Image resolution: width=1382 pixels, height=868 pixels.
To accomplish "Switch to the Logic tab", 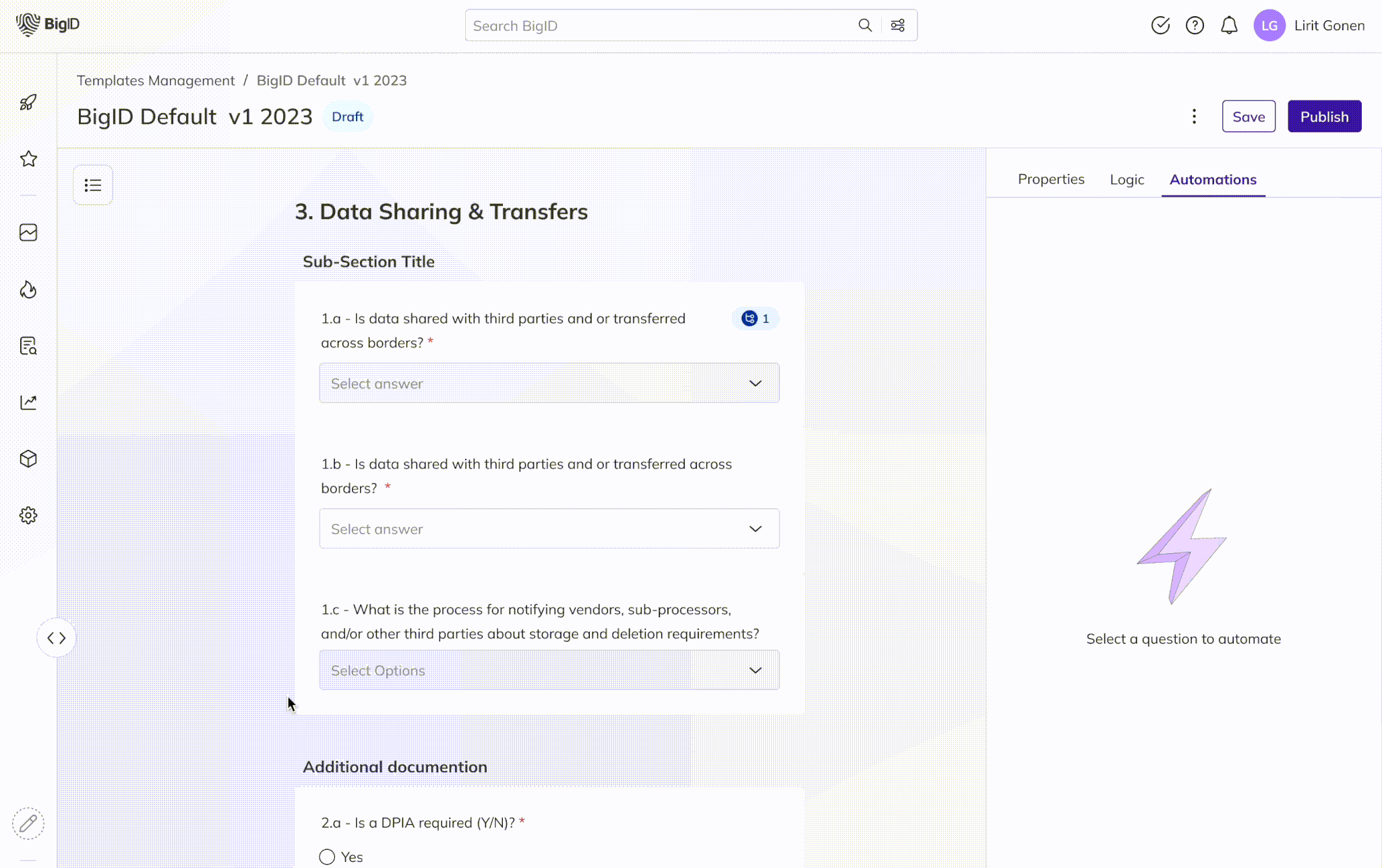I will tap(1126, 180).
